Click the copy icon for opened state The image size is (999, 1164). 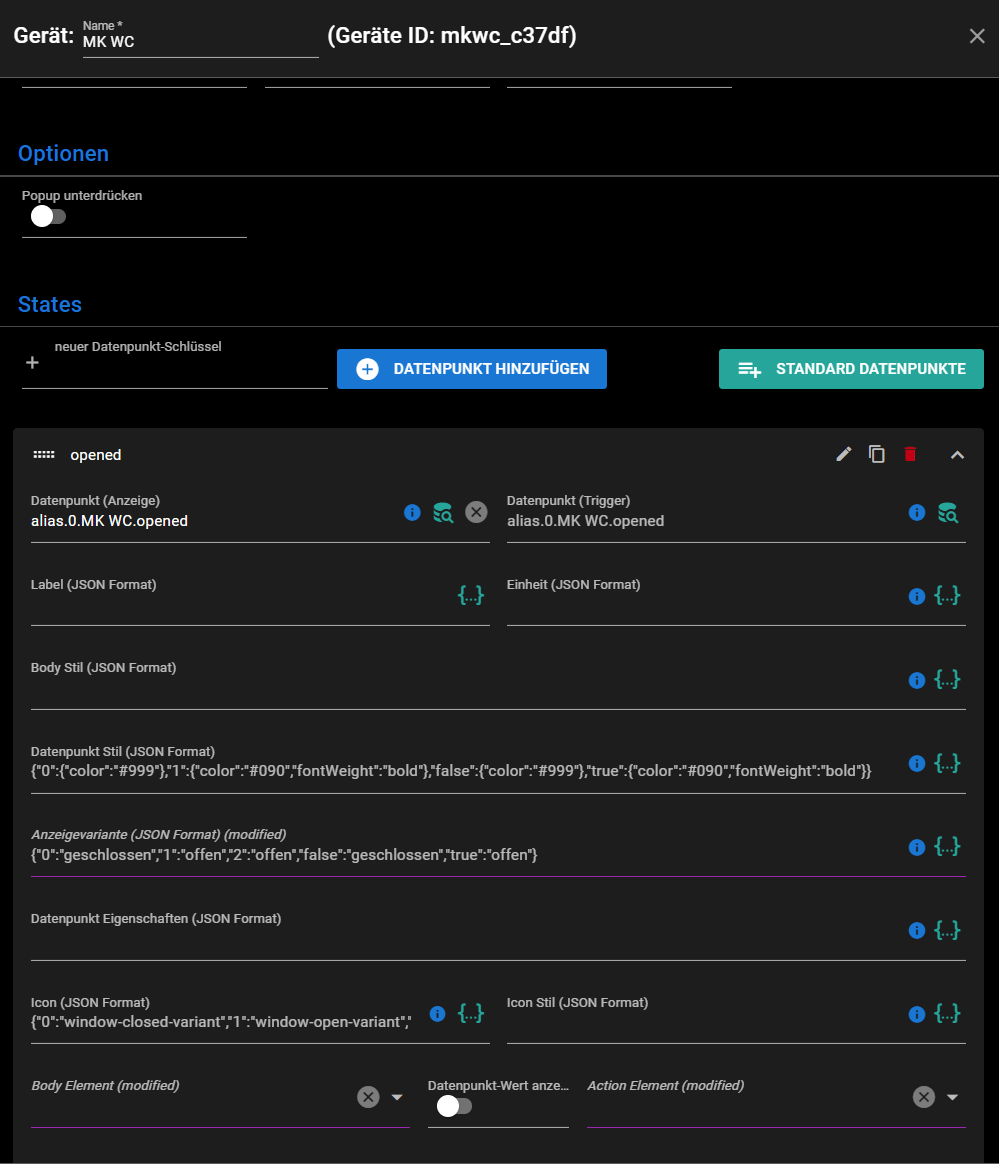(x=877, y=455)
